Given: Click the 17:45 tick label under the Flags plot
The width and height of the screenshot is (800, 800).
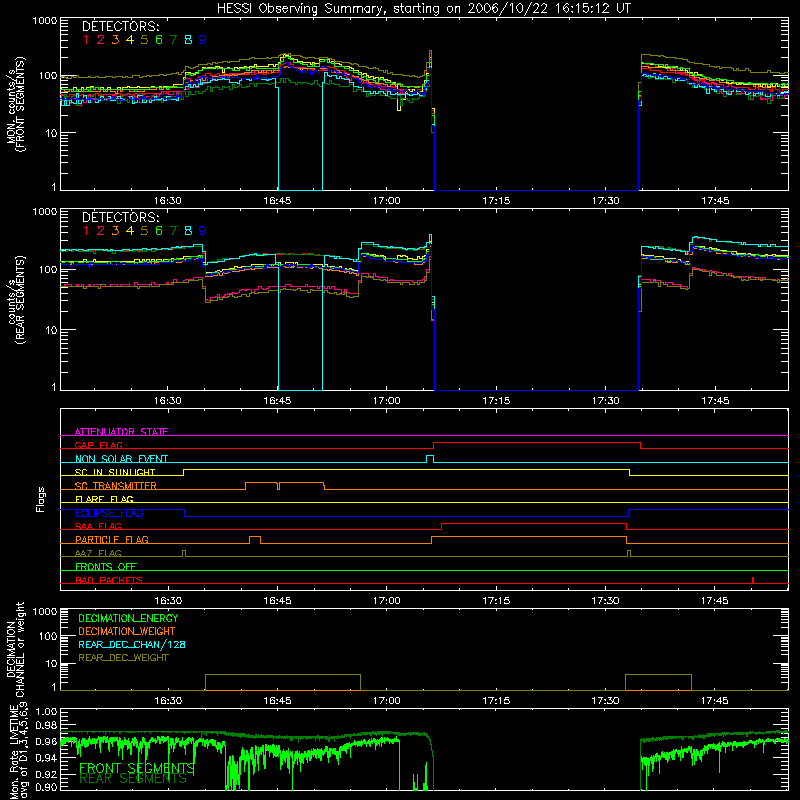Looking at the screenshot, I should tap(715, 601).
